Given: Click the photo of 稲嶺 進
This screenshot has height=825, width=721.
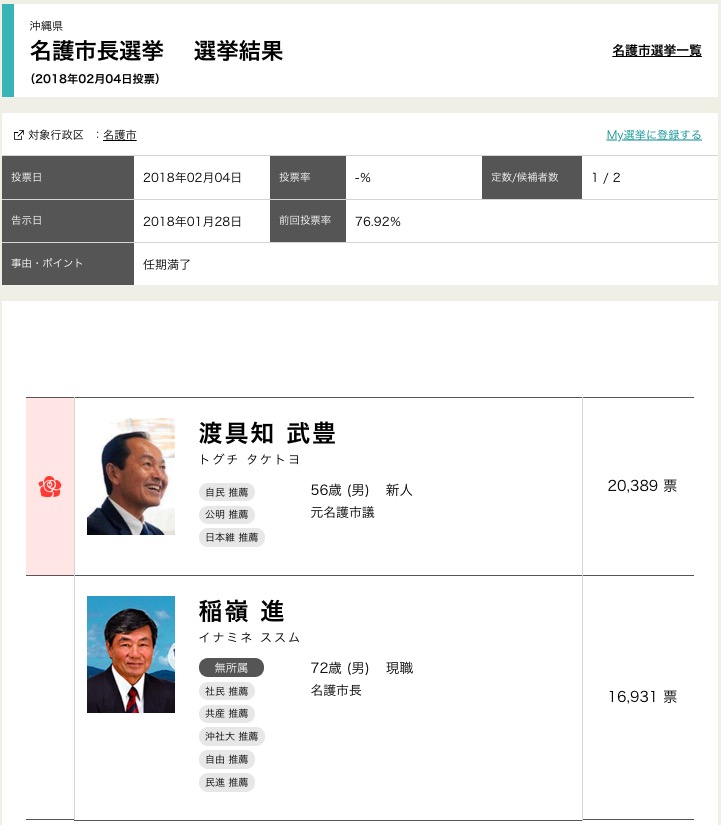Looking at the screenshot, I should coord(131,654).
